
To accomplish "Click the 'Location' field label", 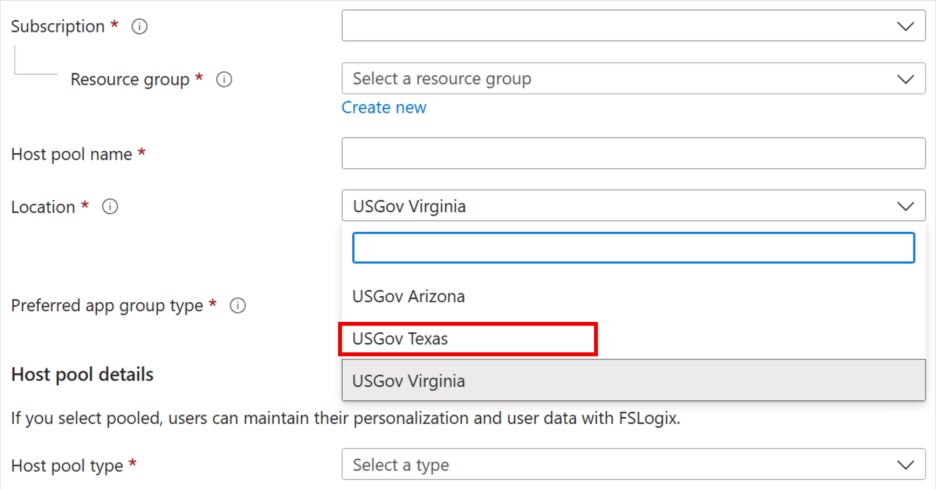I will coord(43,207).
